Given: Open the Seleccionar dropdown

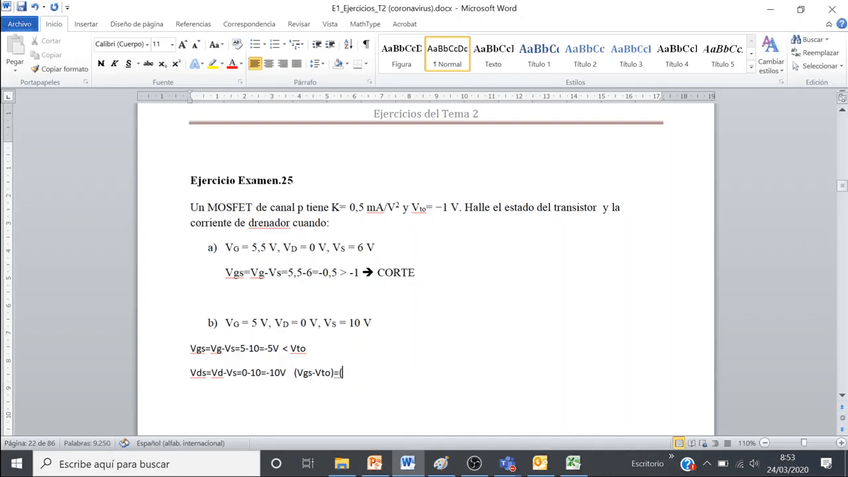Looking at the screenshot, I should click(x=817, y=66).
